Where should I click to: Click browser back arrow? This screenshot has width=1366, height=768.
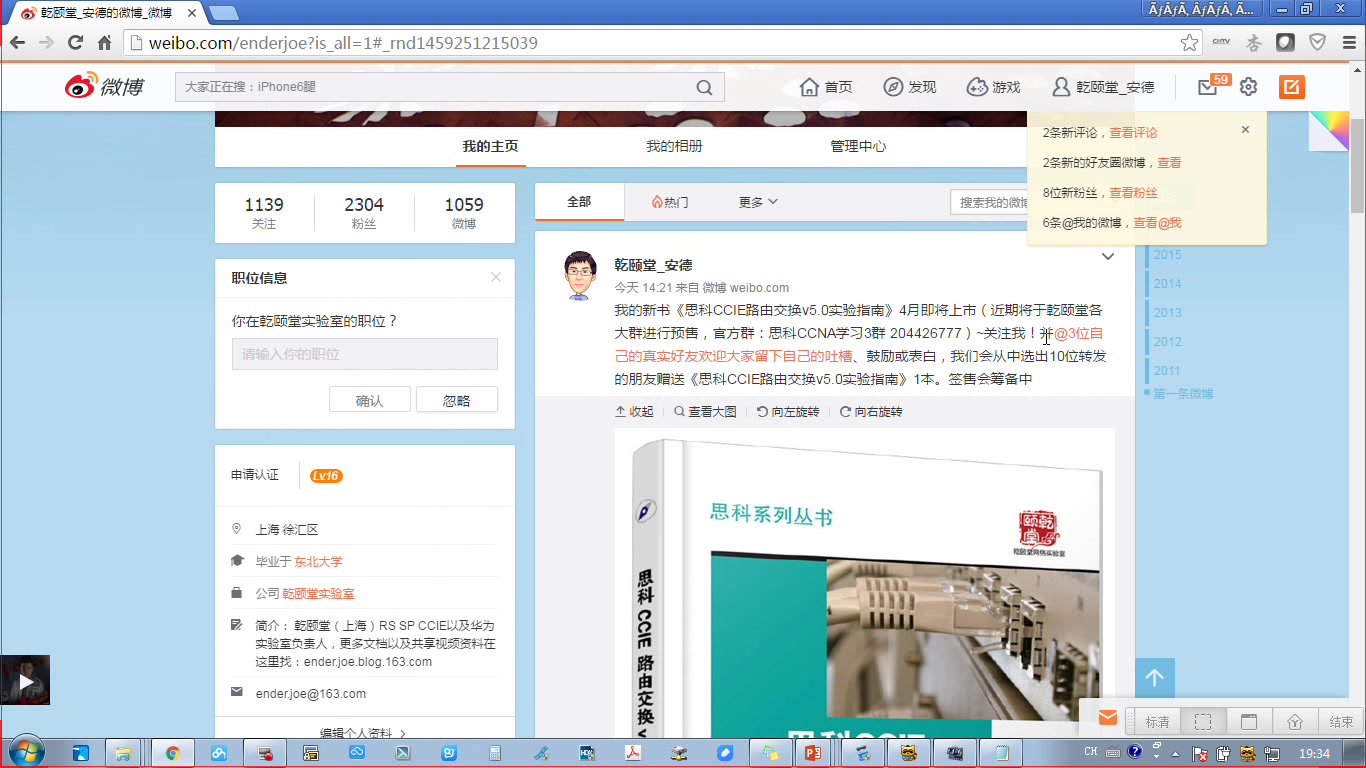click(17, 43)
